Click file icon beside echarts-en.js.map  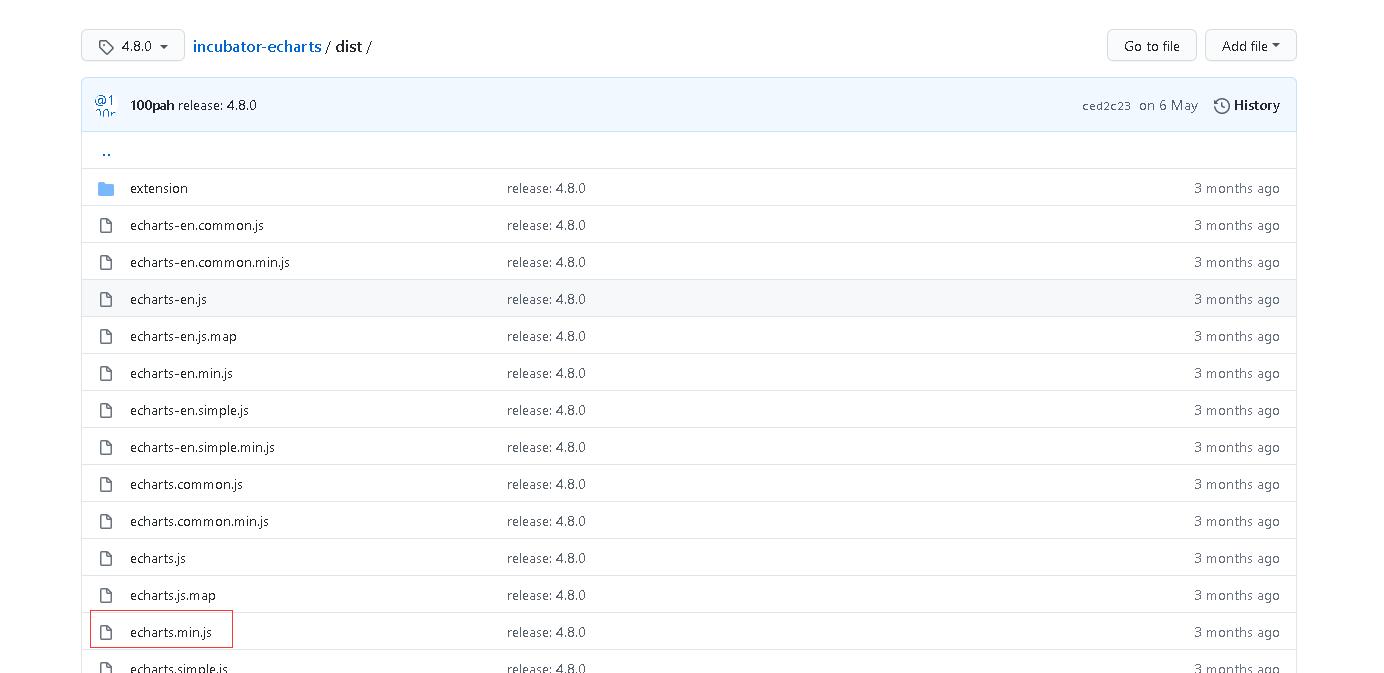tap(106, 336)
